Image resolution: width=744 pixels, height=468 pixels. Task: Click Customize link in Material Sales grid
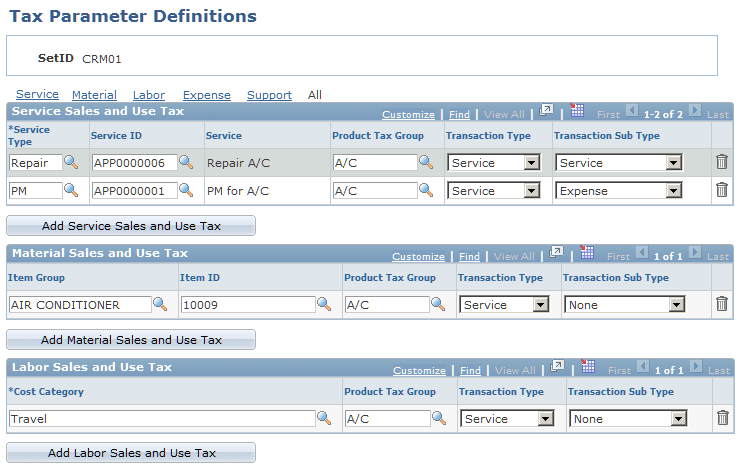(x=418, y=256)
